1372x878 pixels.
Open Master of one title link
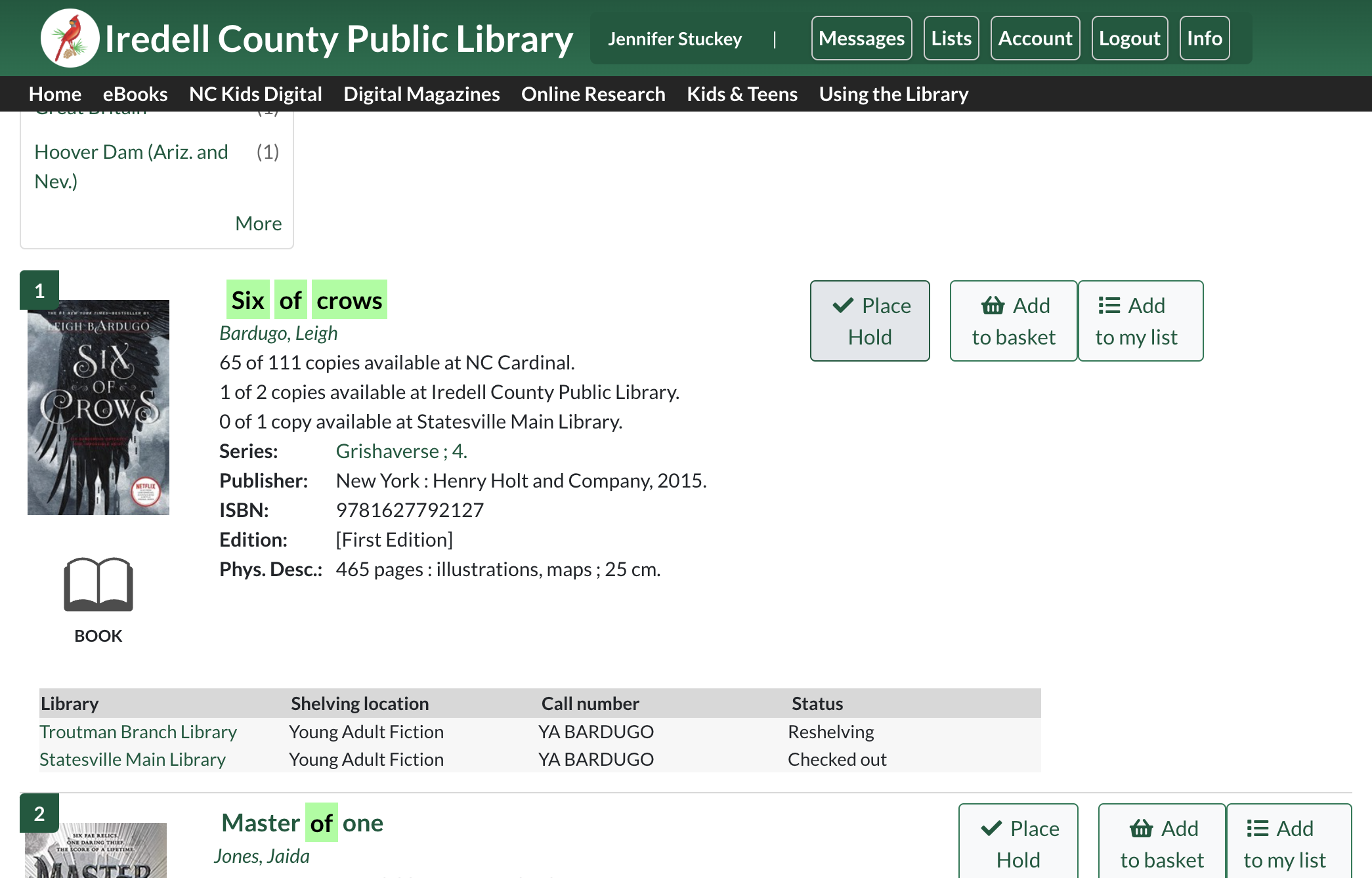tap(302, 822)
